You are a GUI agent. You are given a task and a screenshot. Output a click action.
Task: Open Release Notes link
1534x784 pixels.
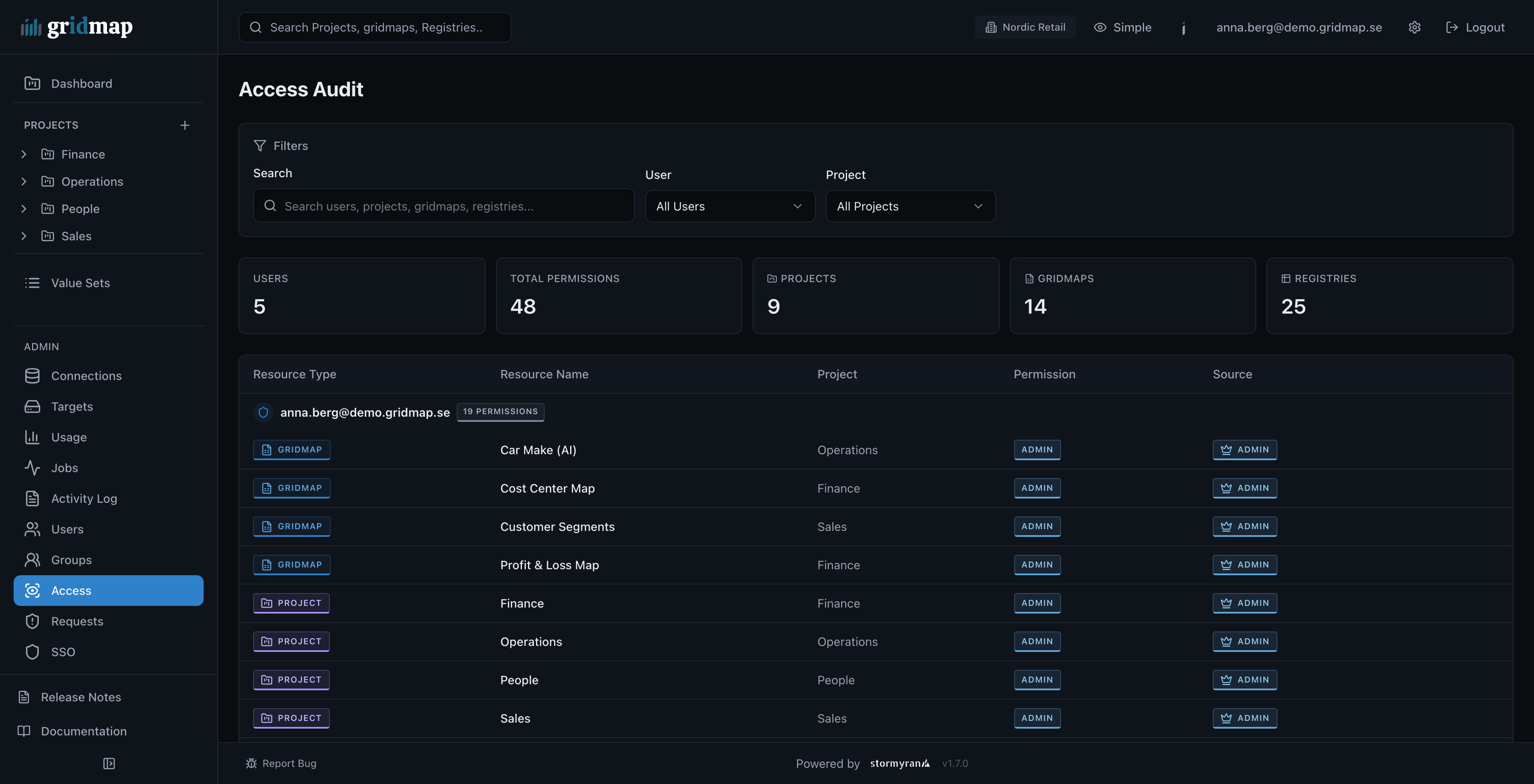click(x=70, y=697)
